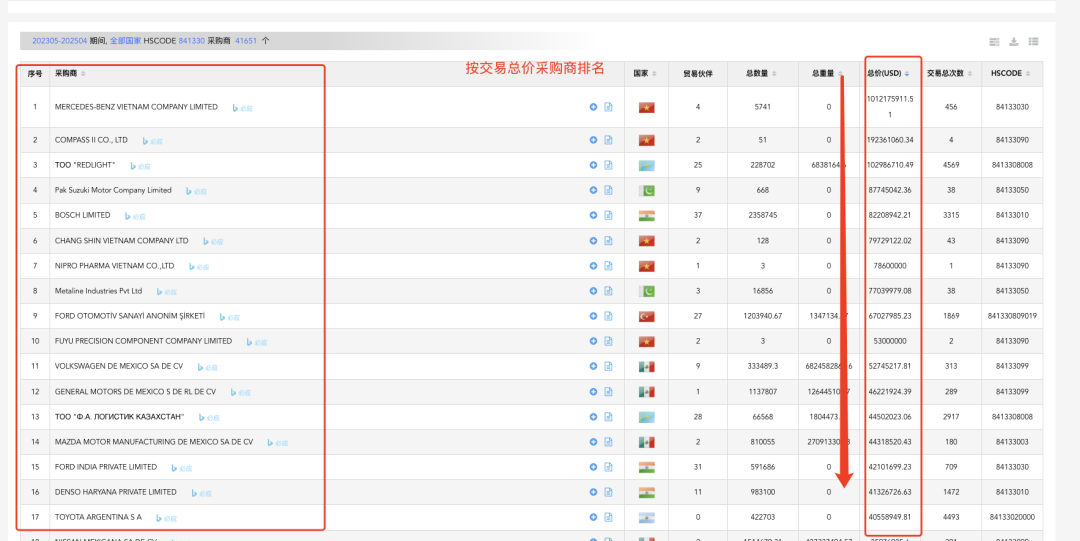Click the 序号 column header

(35, 74)
